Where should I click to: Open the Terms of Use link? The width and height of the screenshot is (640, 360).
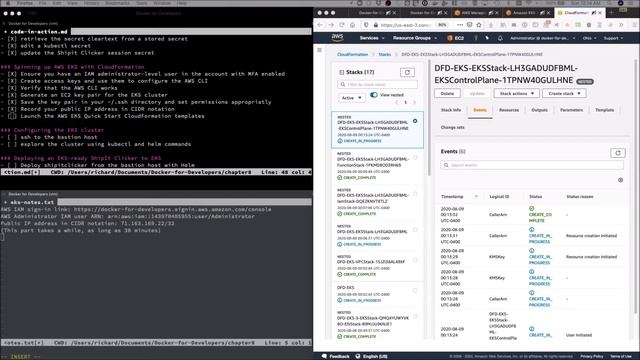pyautogui.click(x=621, y=356)
